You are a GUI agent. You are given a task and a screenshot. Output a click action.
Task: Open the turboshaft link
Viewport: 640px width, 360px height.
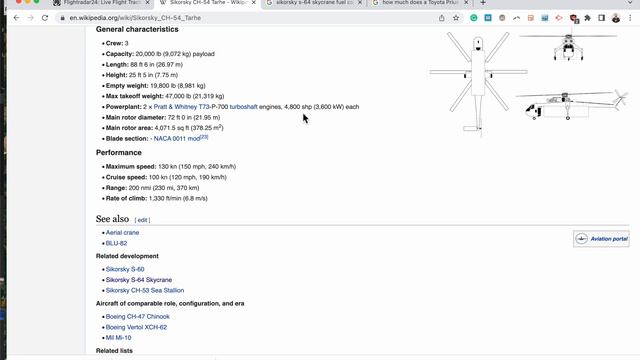click(243, 107)
